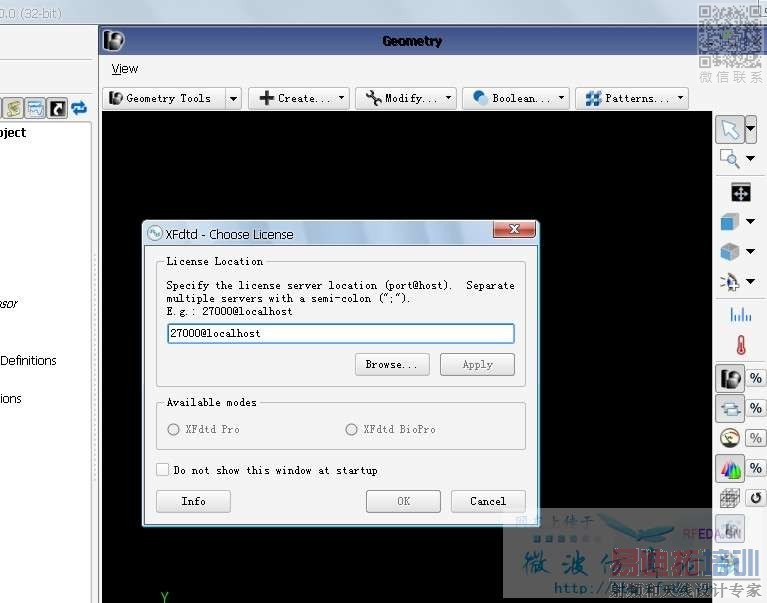Click the license server location text field
This screenshot has height=603, width=767.
tap(340, 334)
